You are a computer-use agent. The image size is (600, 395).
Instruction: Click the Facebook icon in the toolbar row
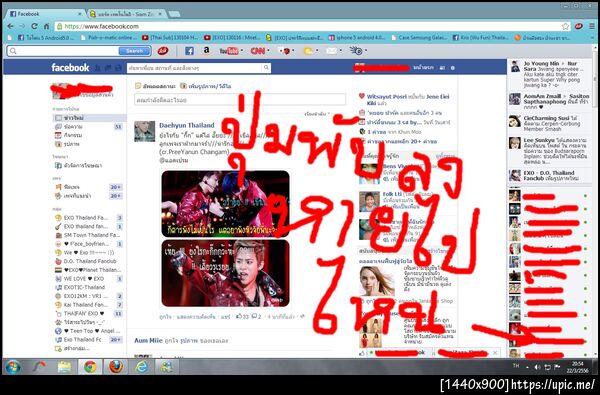189,51
